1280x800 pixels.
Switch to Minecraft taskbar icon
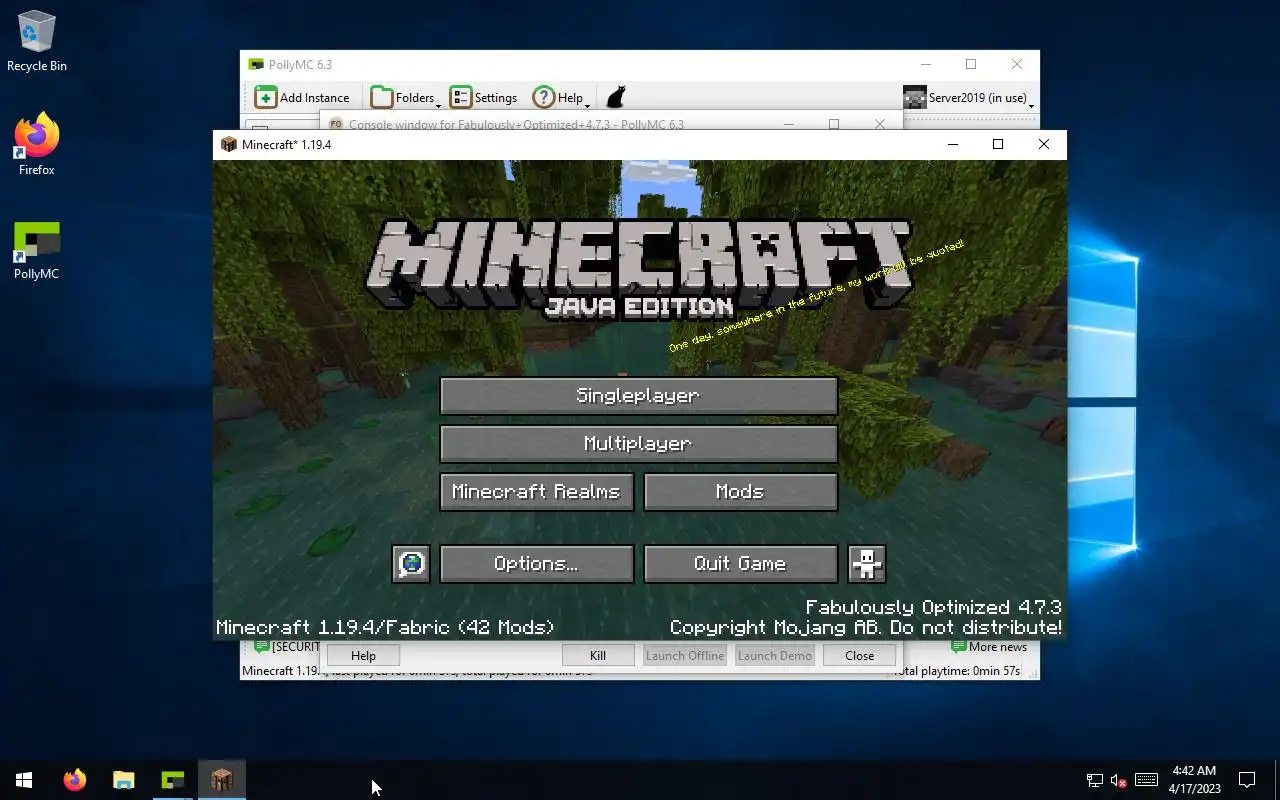click(221, 780)
